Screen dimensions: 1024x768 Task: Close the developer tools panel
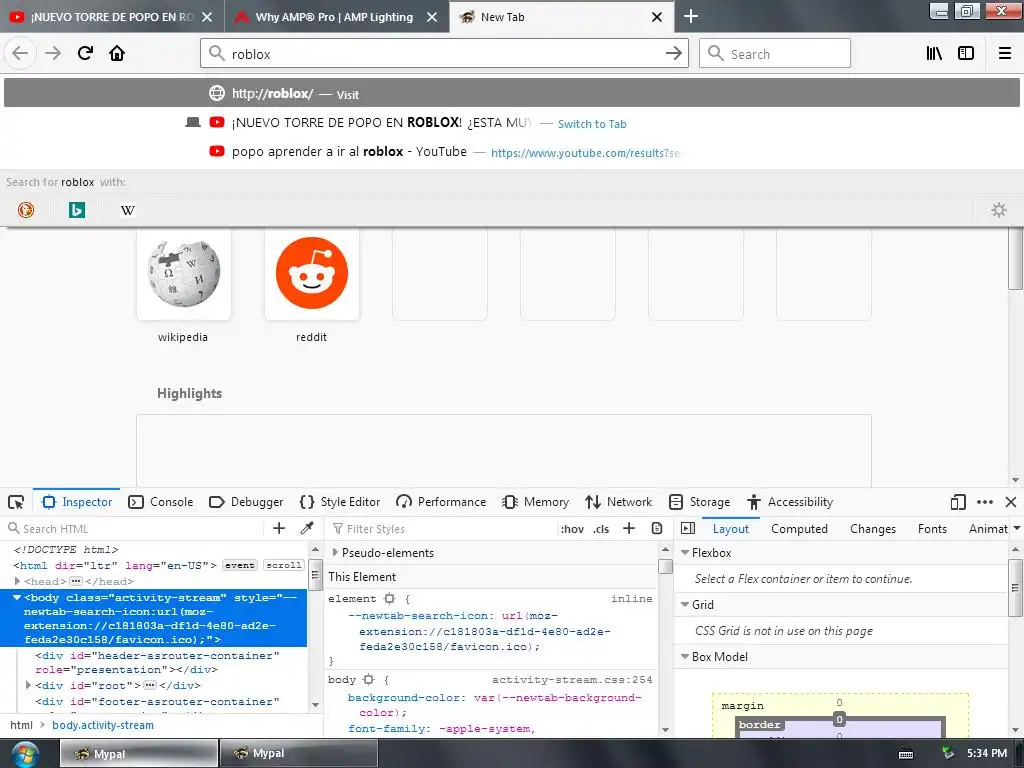click(1011, 502)
